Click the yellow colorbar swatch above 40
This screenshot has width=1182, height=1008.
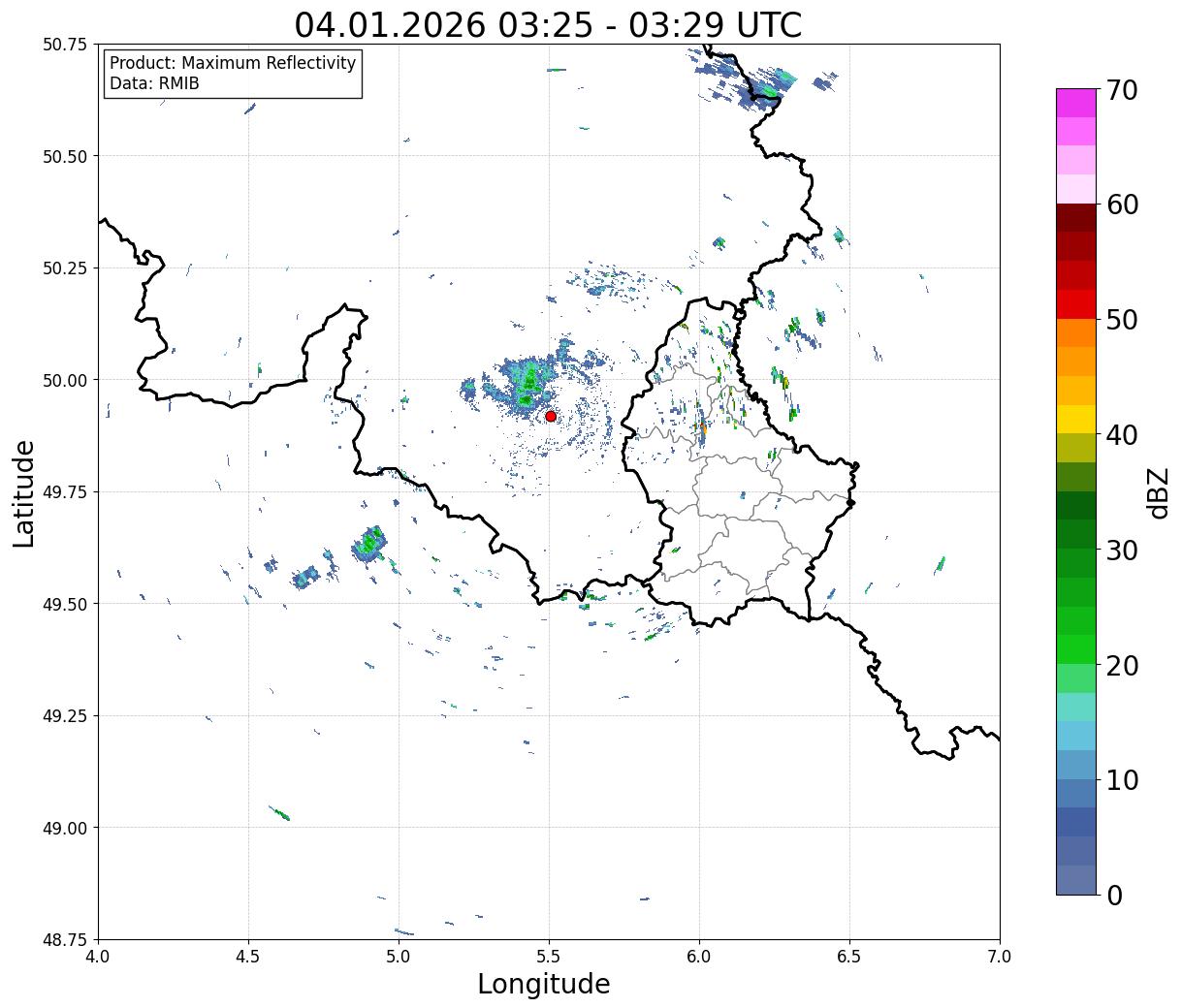point(1076,420)
